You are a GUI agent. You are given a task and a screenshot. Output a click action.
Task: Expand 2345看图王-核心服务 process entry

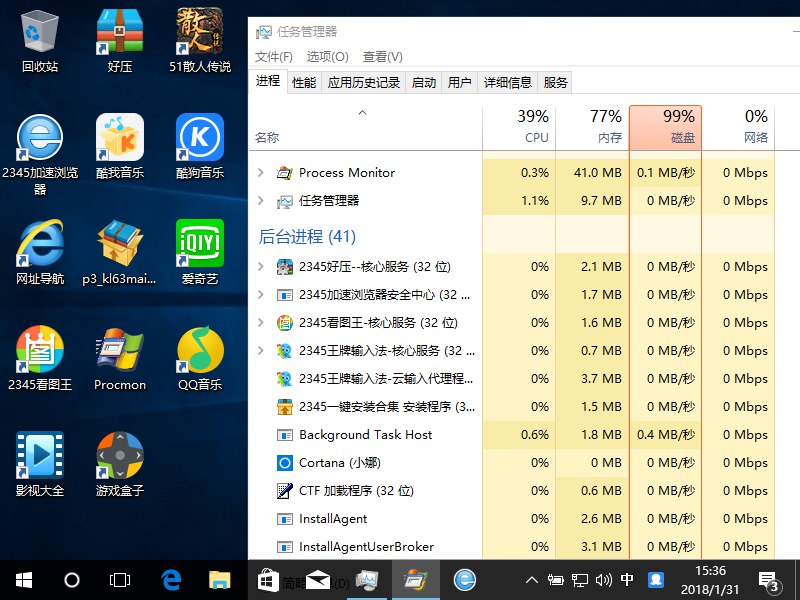[261, 322]
